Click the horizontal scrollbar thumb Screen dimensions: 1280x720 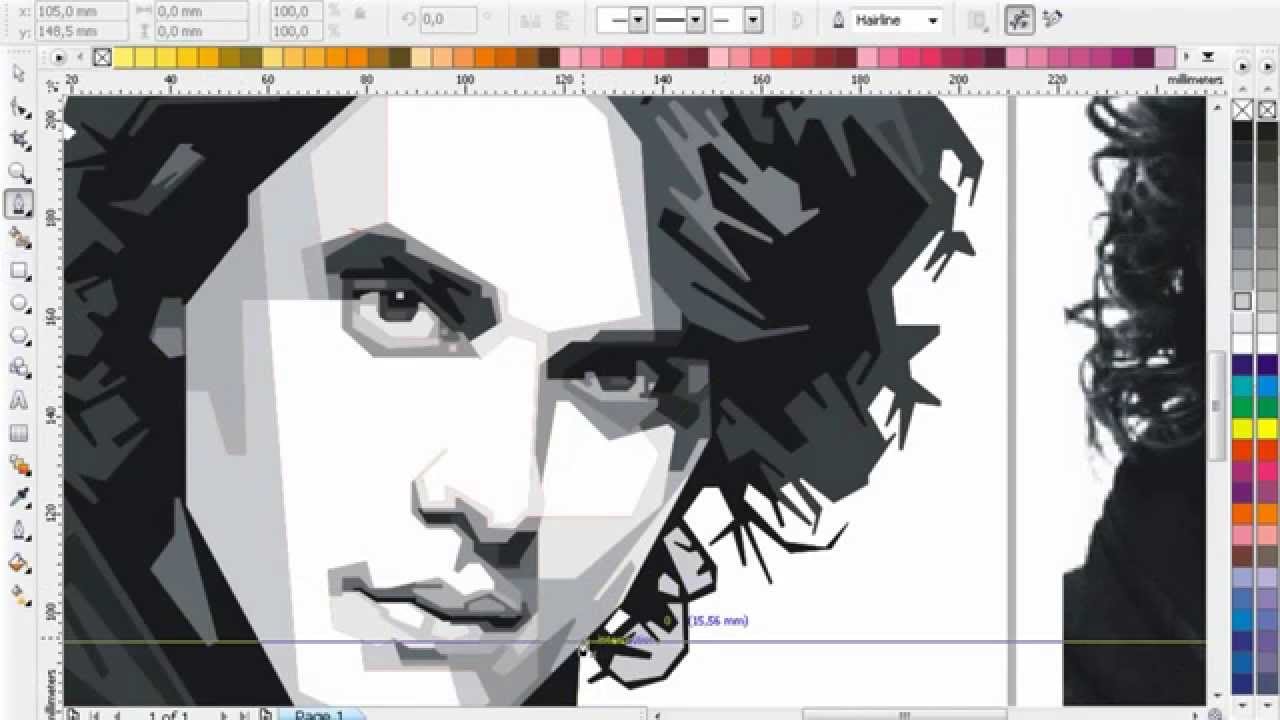tap(905, 715)
